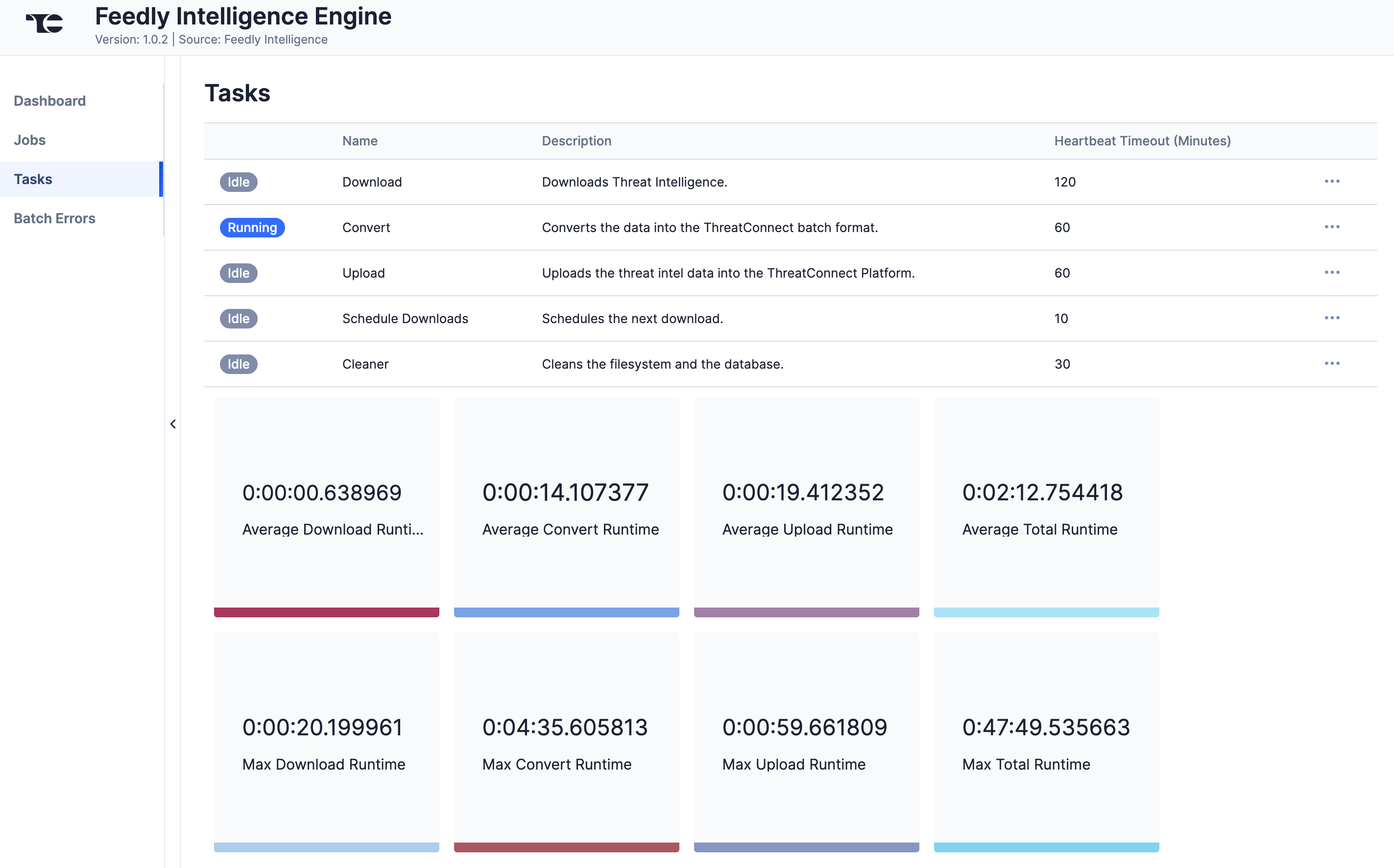Navigate to the Jobs page
Screen dimensions: 1394x868
click(29, 140)
